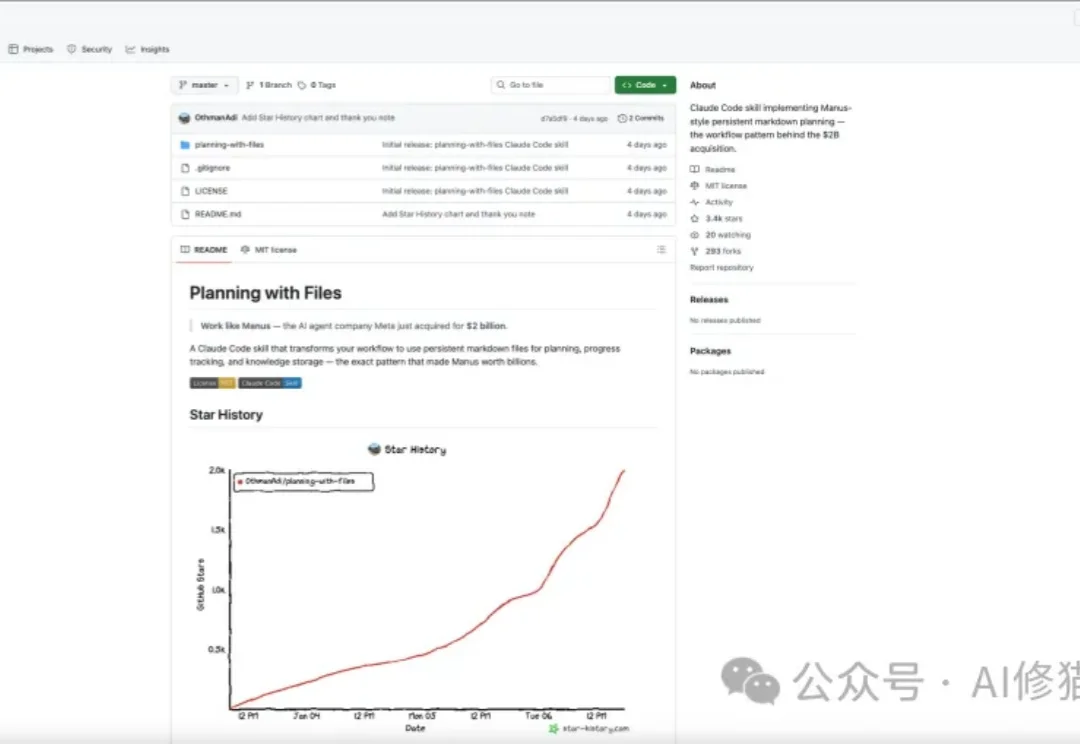This screenshot has height=744, width=1080.
Task: Open the README.md file
Action: [x=218, y=214]
